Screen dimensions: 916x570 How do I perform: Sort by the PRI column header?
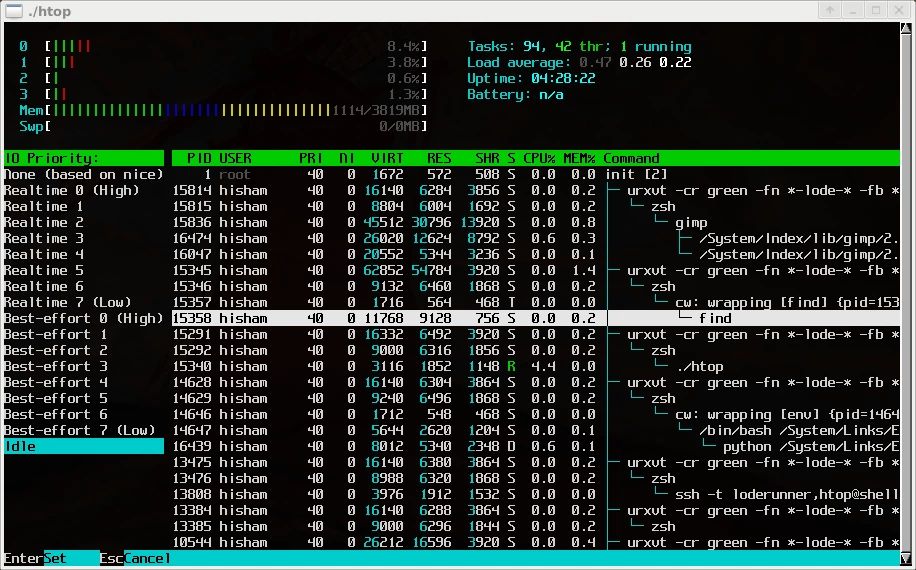(311, 158)
